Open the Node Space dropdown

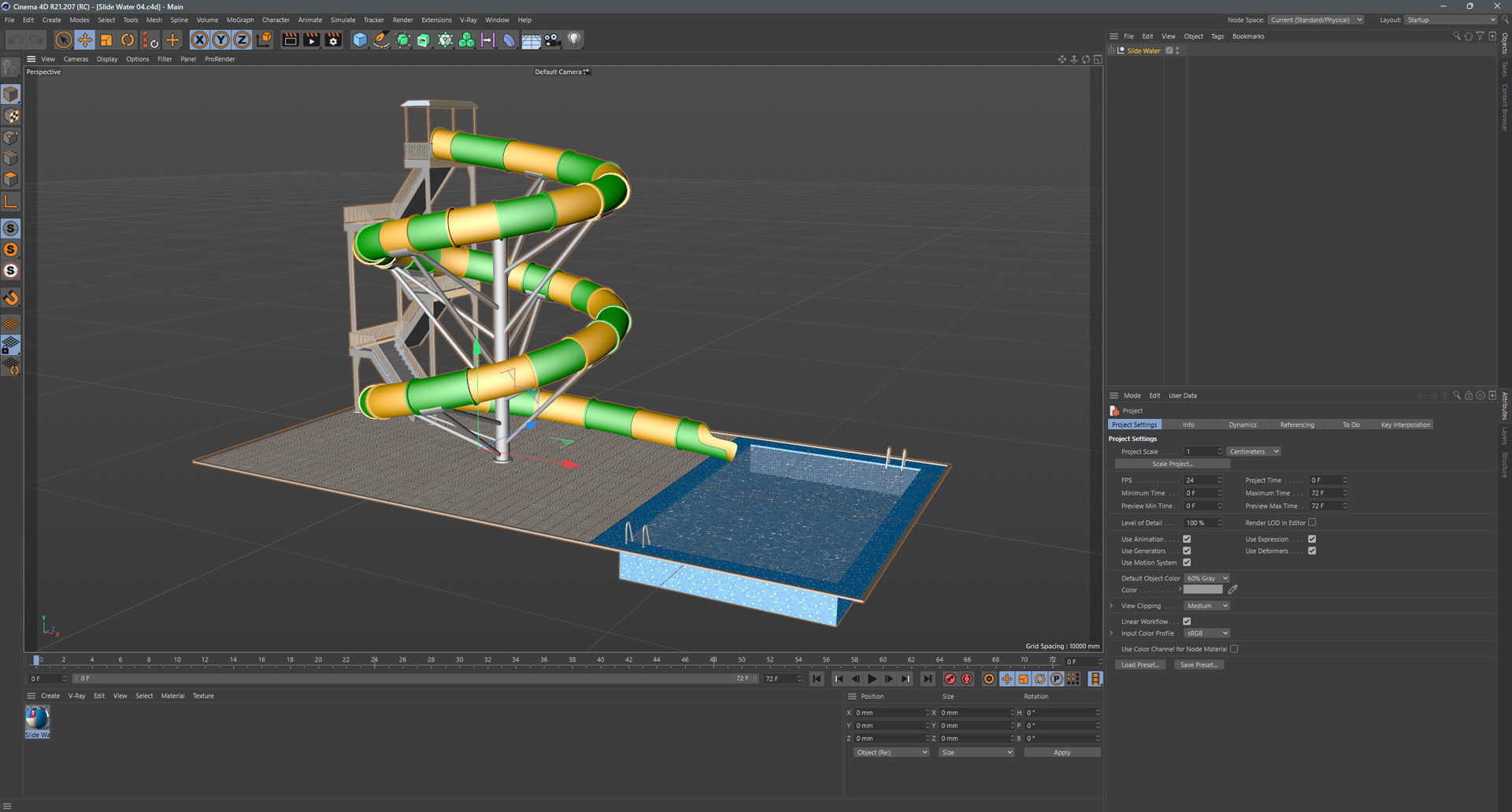[x=1315, y=20]
